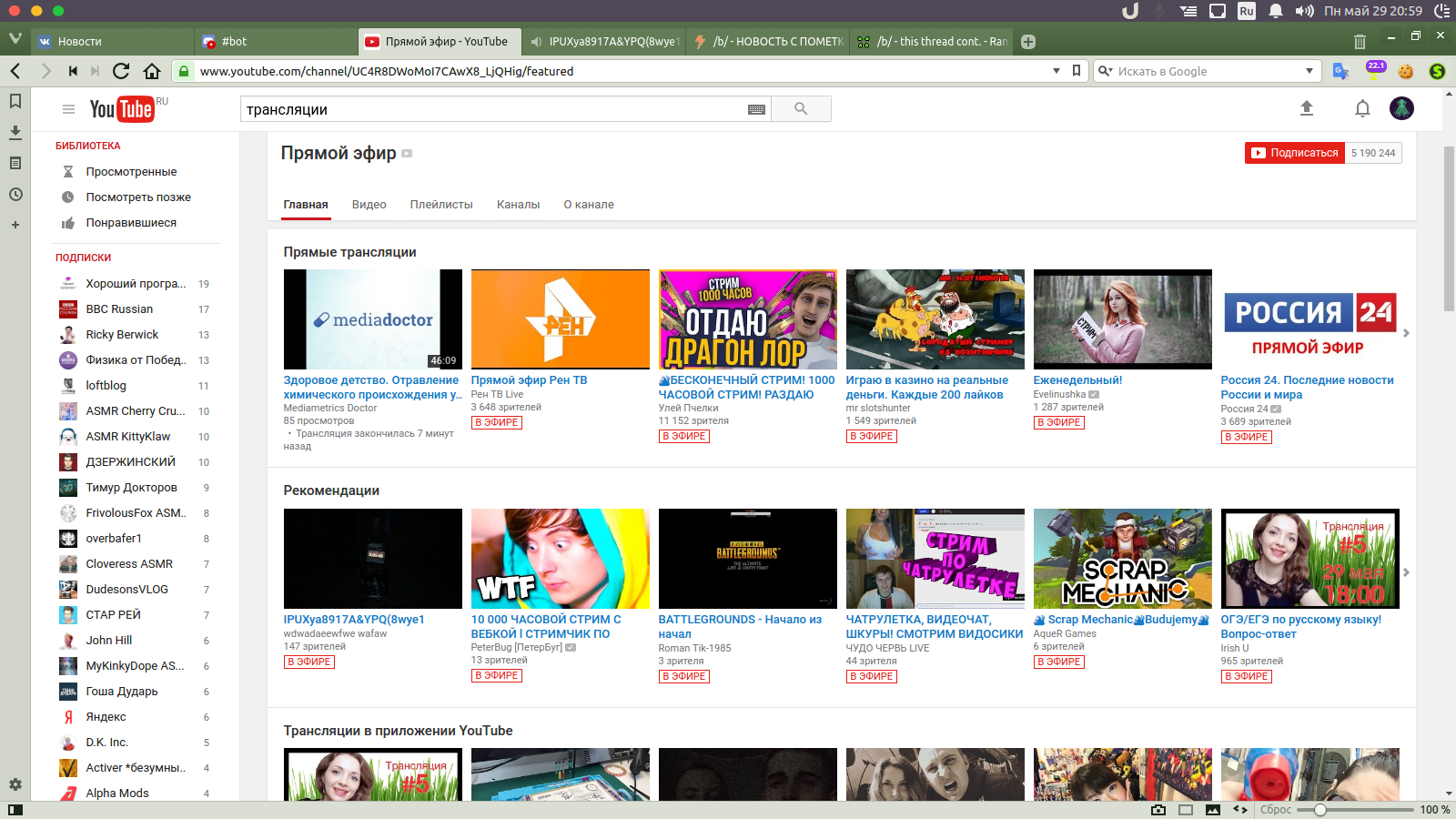Open a new browser tab
Image resolution: width=1456 pixels, height=819 pixels.
(1028, 41)
